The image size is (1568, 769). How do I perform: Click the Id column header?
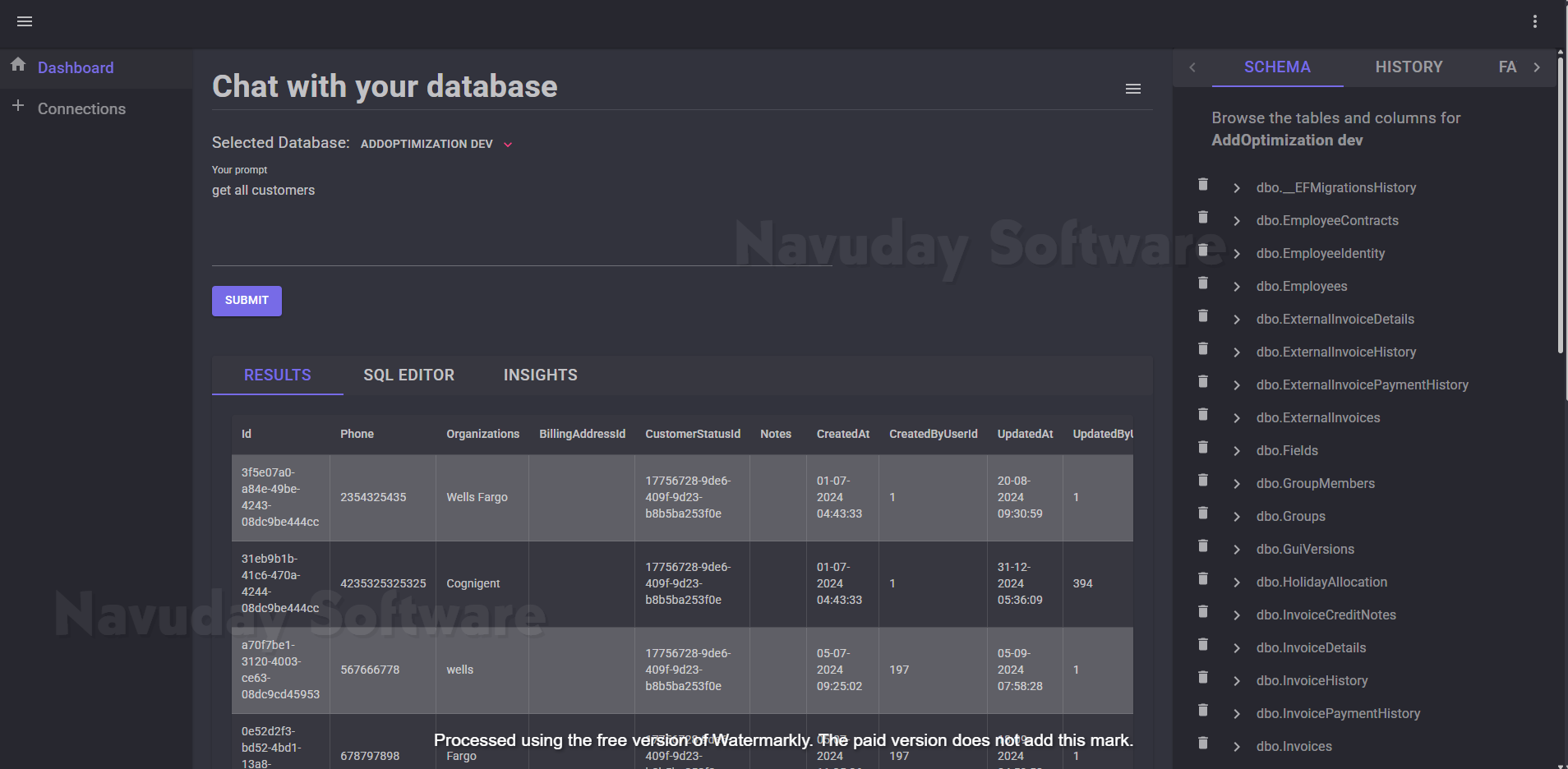tap(247, 434)
